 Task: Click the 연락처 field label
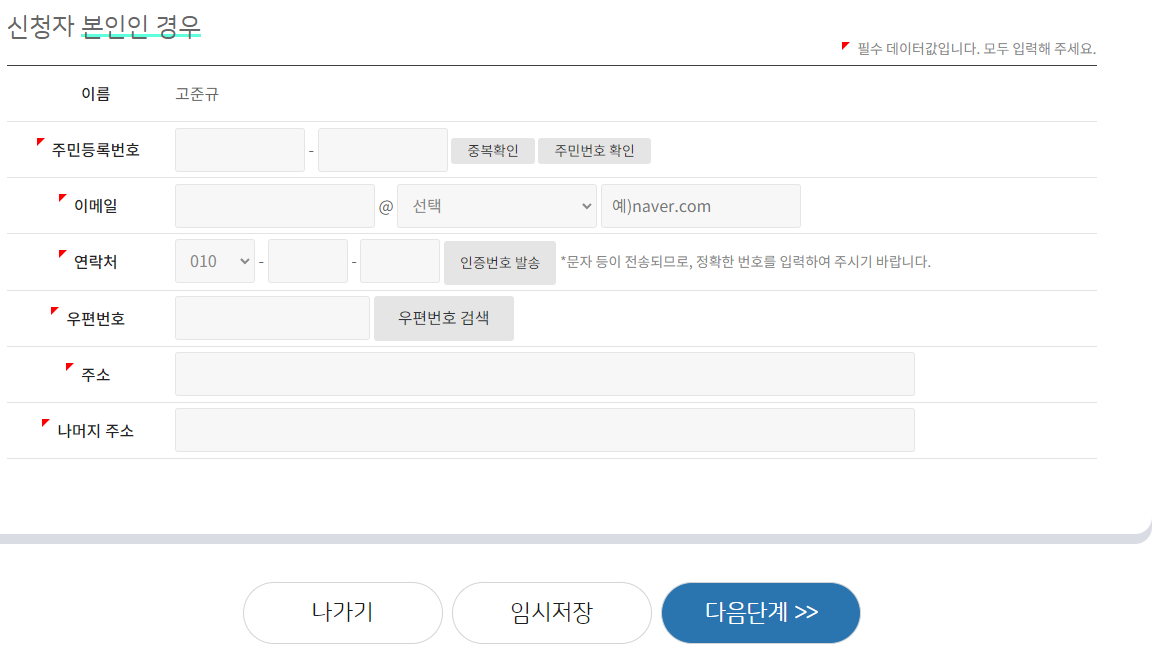click(x=95, y=262)
